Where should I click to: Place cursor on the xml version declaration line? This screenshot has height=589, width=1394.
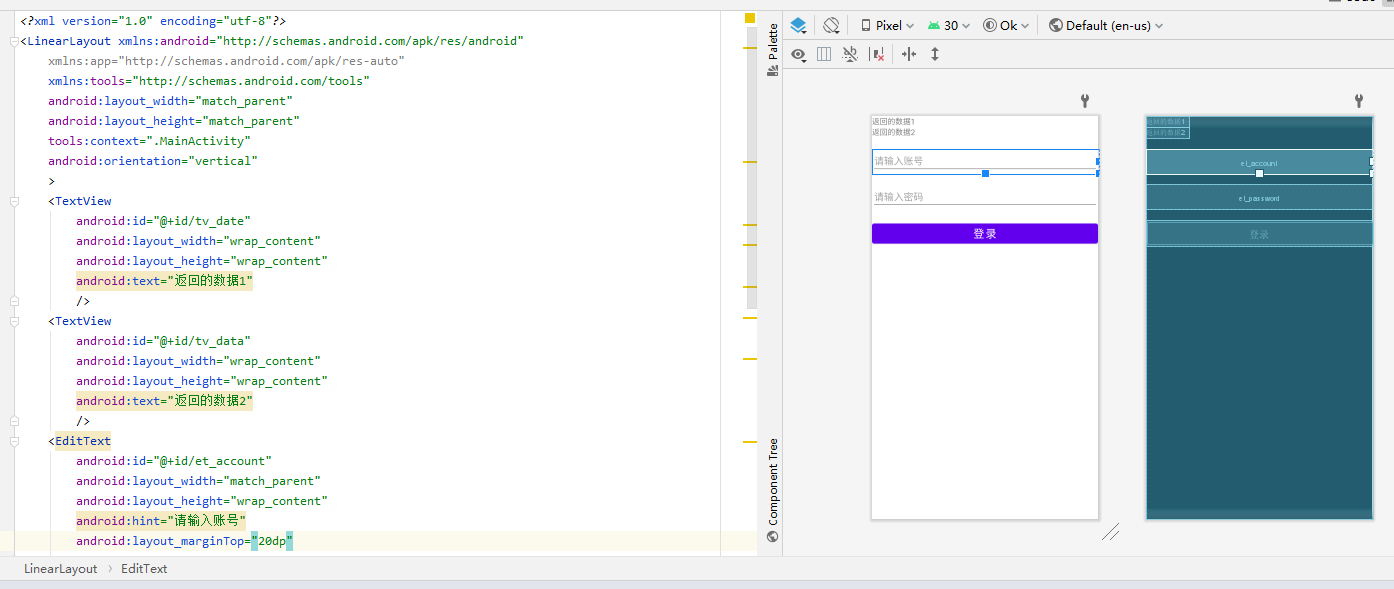pos(154,21)
